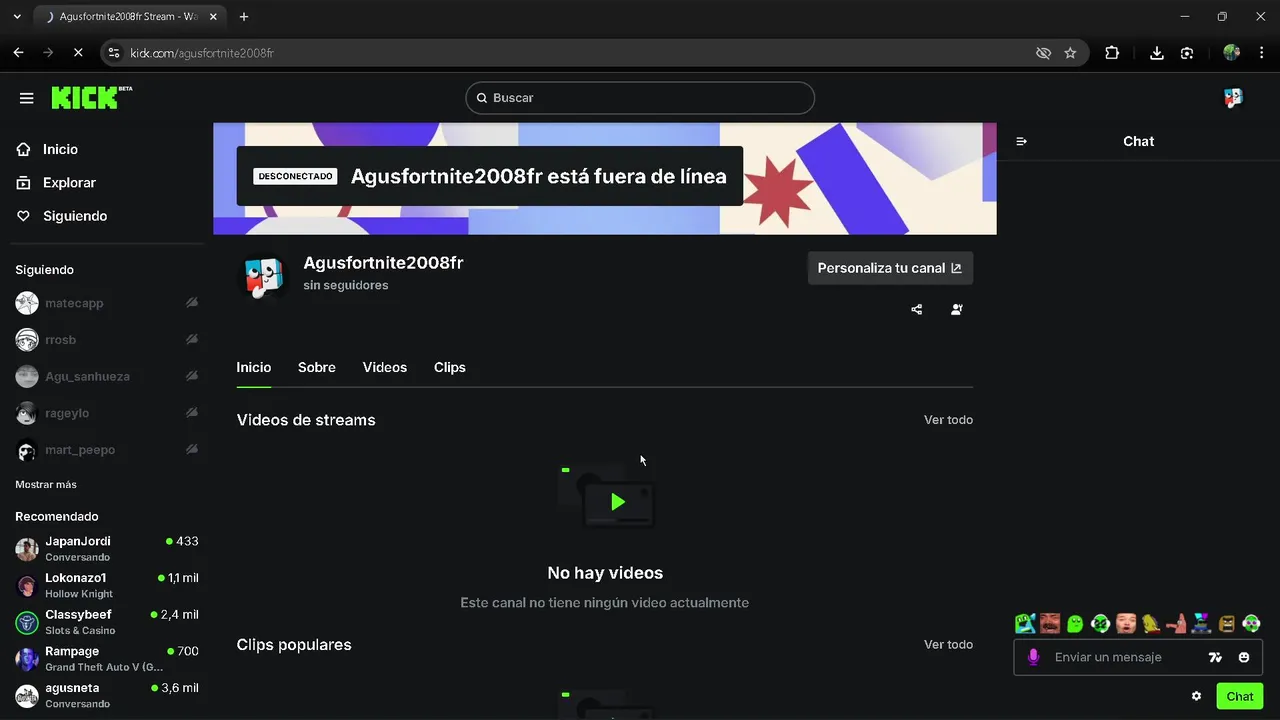
Task: Click the Siguiendo heart icon
Action: (24, 216)
